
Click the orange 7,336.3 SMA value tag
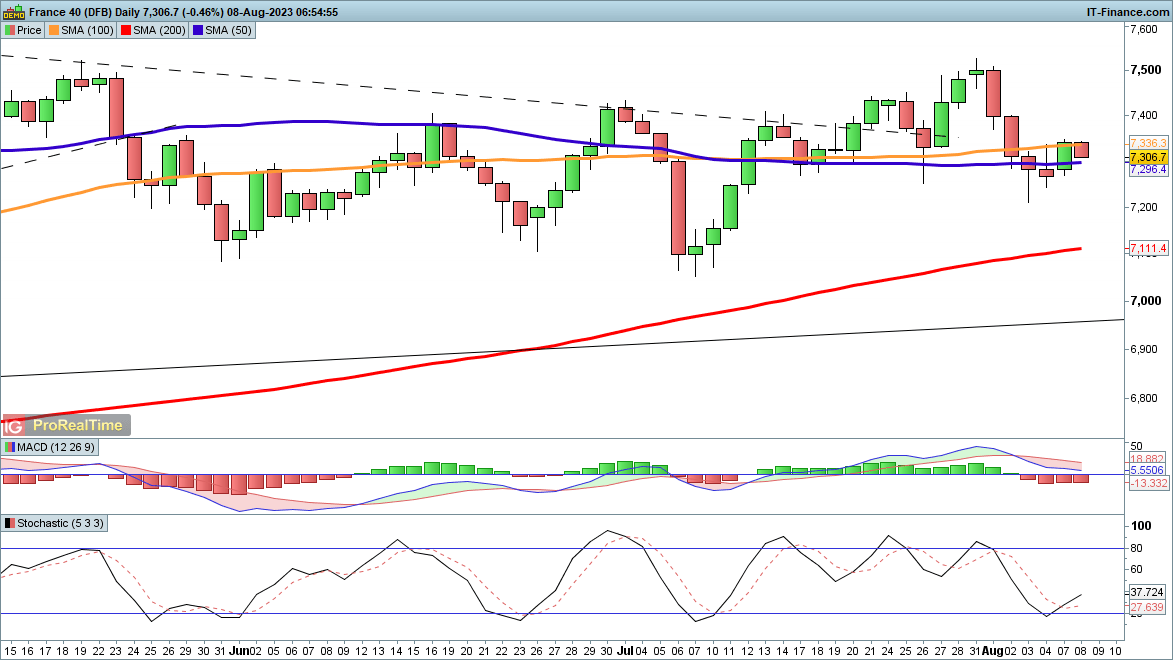coord(1148,143)
